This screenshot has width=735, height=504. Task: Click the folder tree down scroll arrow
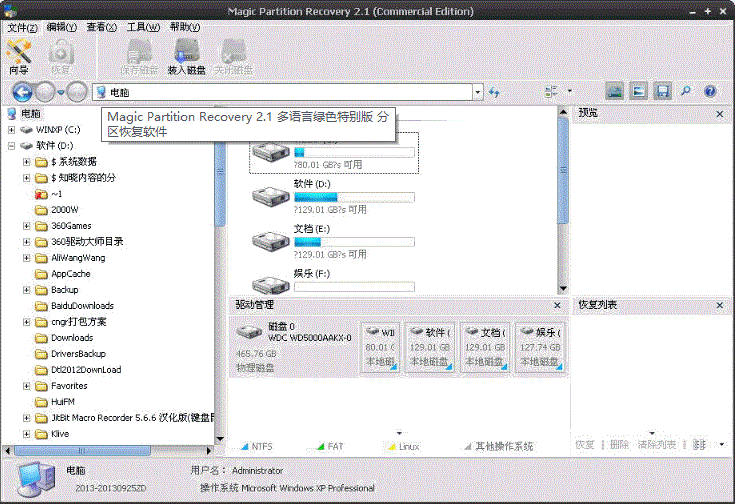point(219,439)
